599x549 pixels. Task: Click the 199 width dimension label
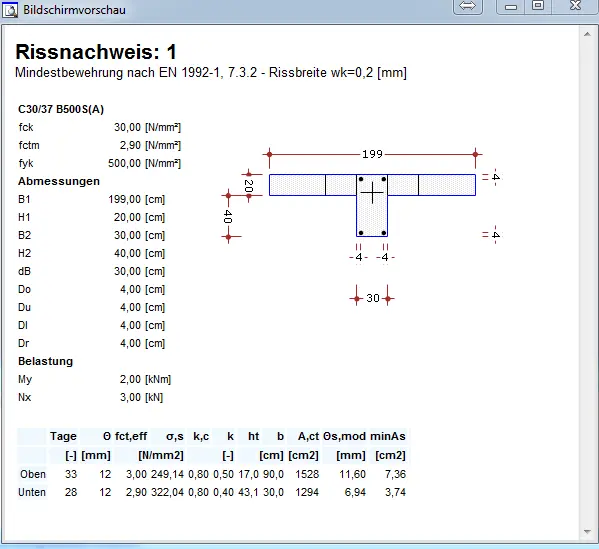372,154
